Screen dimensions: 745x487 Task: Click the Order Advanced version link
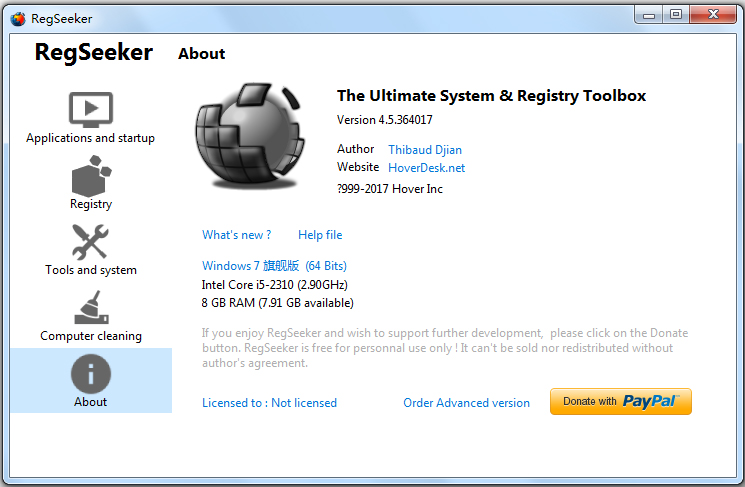(466, 403)
